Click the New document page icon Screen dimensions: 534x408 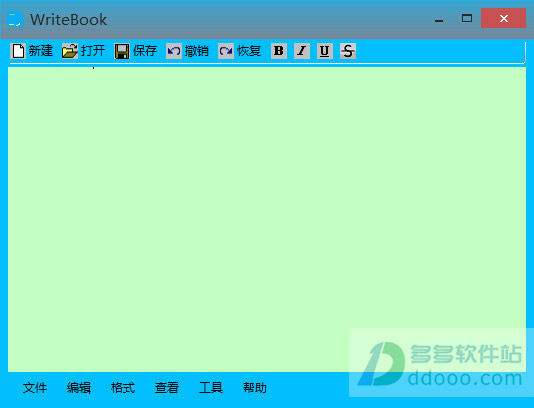click(x=18, y=51)
